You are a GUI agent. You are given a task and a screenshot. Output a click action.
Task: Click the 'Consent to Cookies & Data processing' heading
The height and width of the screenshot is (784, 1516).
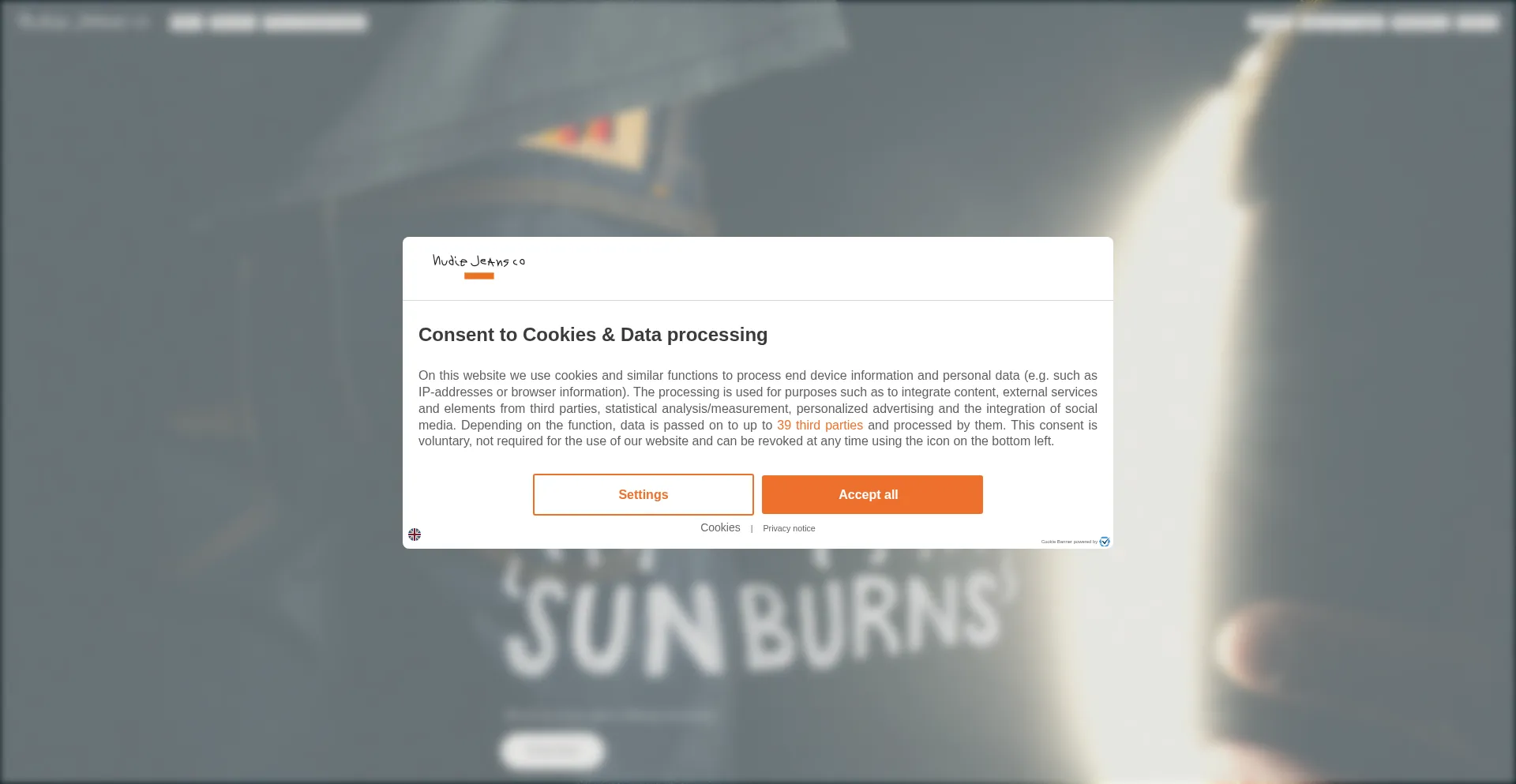point(593,335)
